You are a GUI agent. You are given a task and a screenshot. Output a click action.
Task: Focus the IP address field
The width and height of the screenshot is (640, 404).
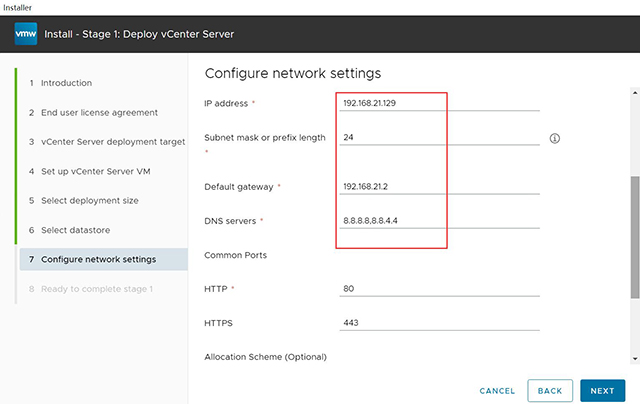pyautogui.click(x=439, y=103)
